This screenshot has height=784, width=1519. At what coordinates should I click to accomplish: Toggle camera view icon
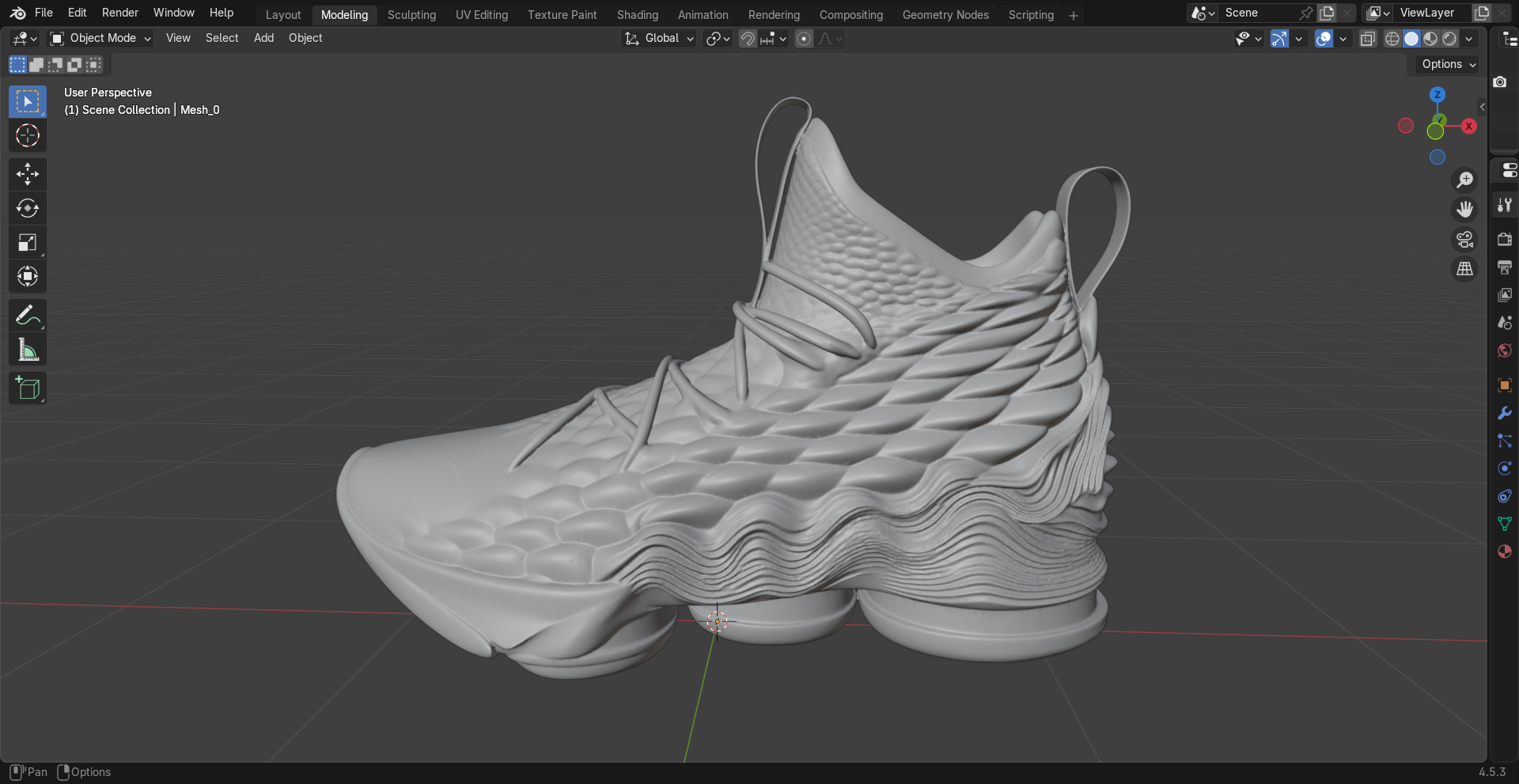(x=1465, y=240)
